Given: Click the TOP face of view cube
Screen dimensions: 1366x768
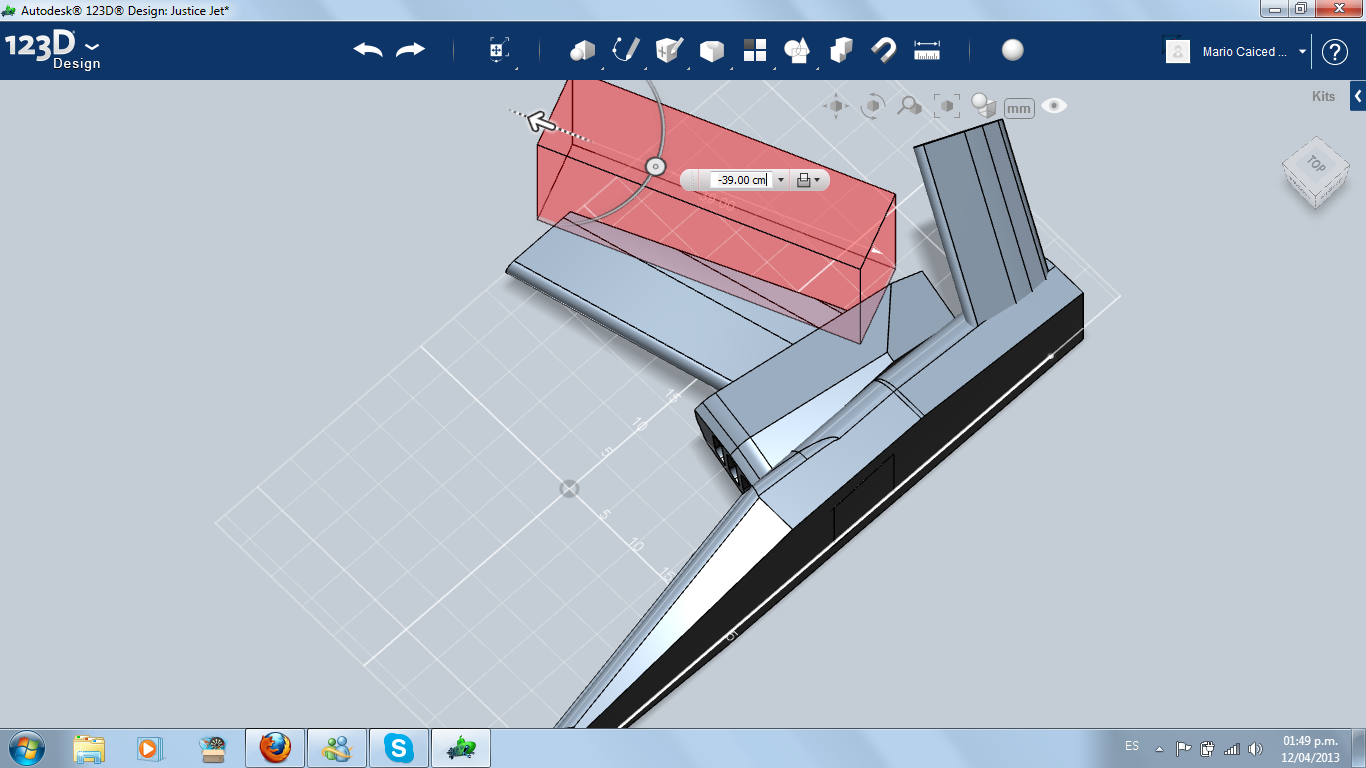Looking at the screenshot, I should pyautogui.click(x=1315, y=166).
